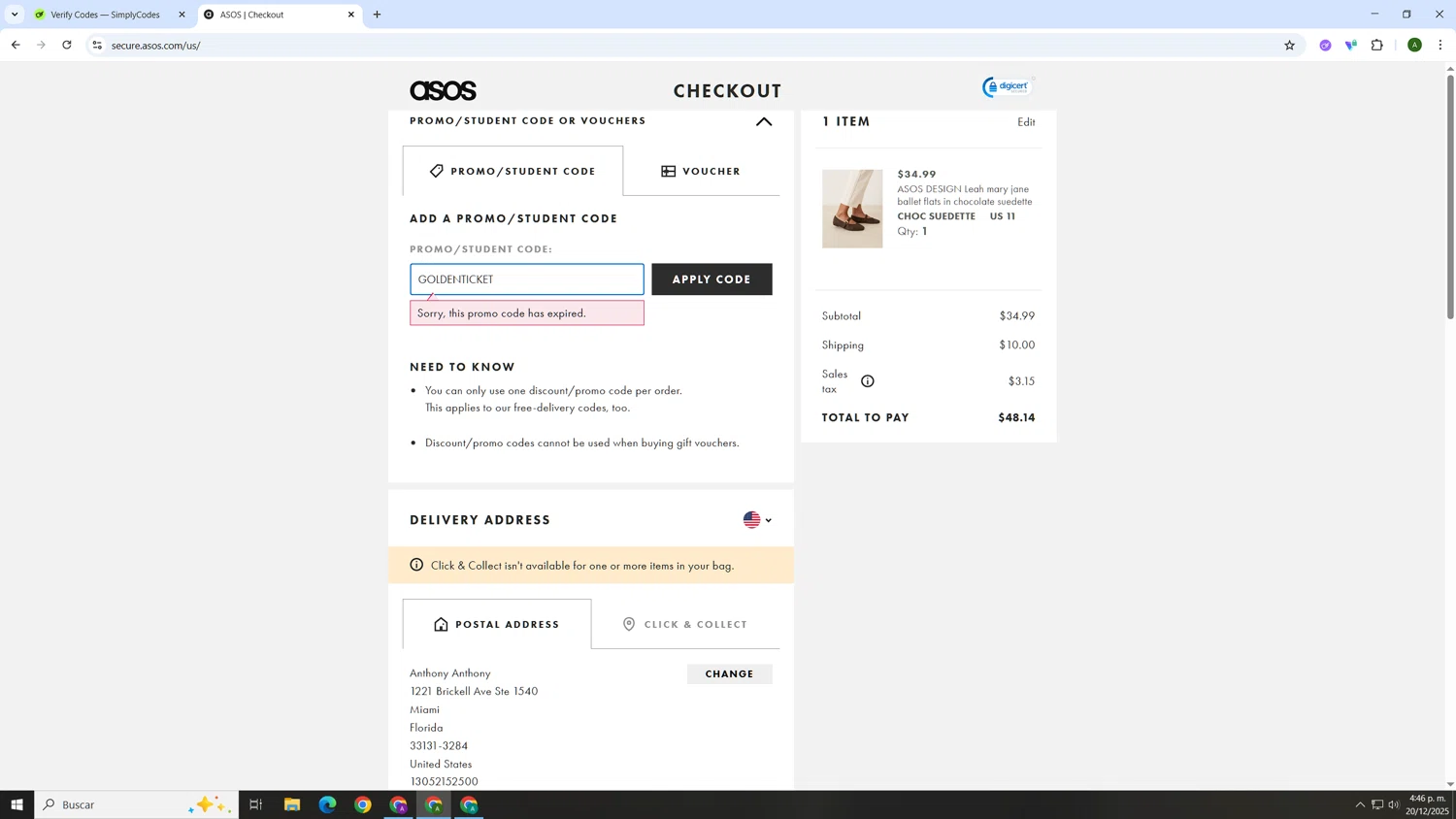Open the second Chrome taskbar icon
Image resolution: width=1456 pixels, height=819 pixels.
point(398,804)
